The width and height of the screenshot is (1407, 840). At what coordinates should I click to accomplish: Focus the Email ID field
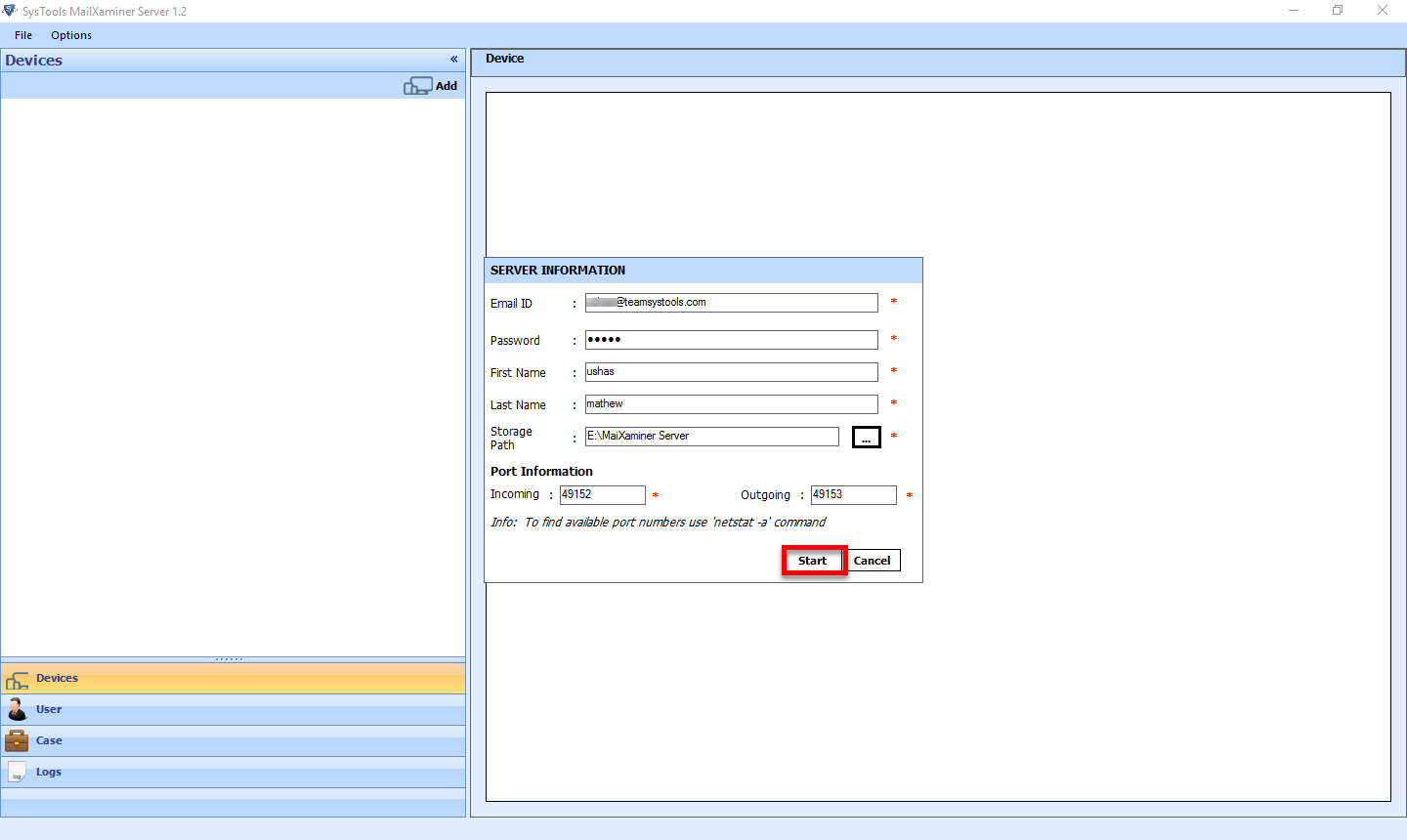click(x=731, y=303)
